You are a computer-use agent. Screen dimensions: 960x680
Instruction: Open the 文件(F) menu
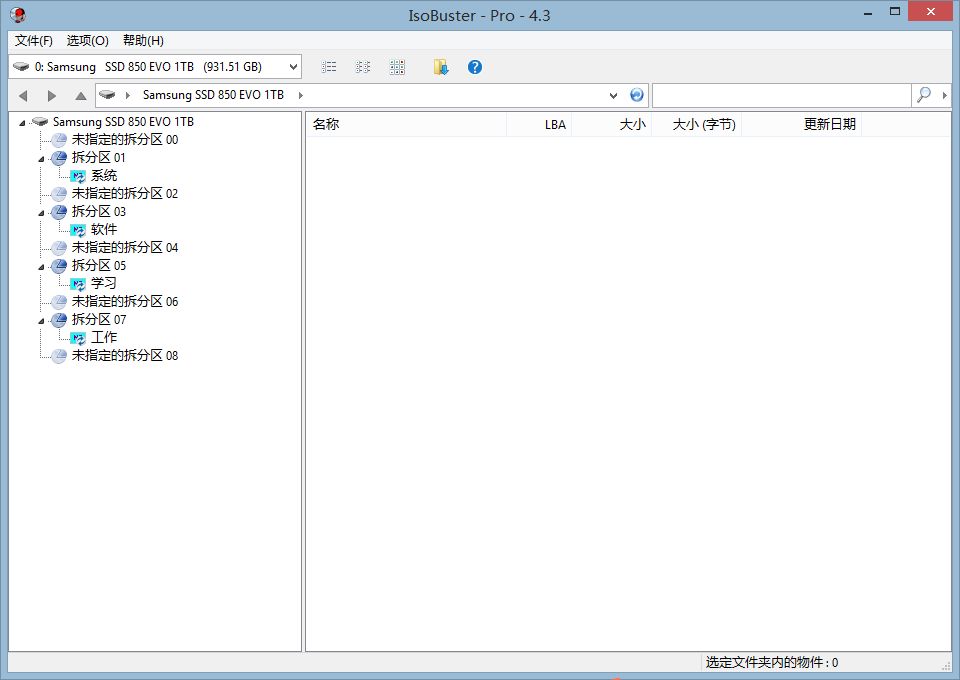coord(34,40)
